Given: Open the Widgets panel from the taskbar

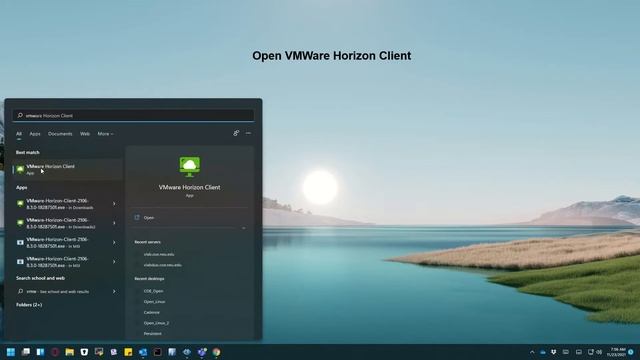Looking at the screenshot, I should pos(40,352).
